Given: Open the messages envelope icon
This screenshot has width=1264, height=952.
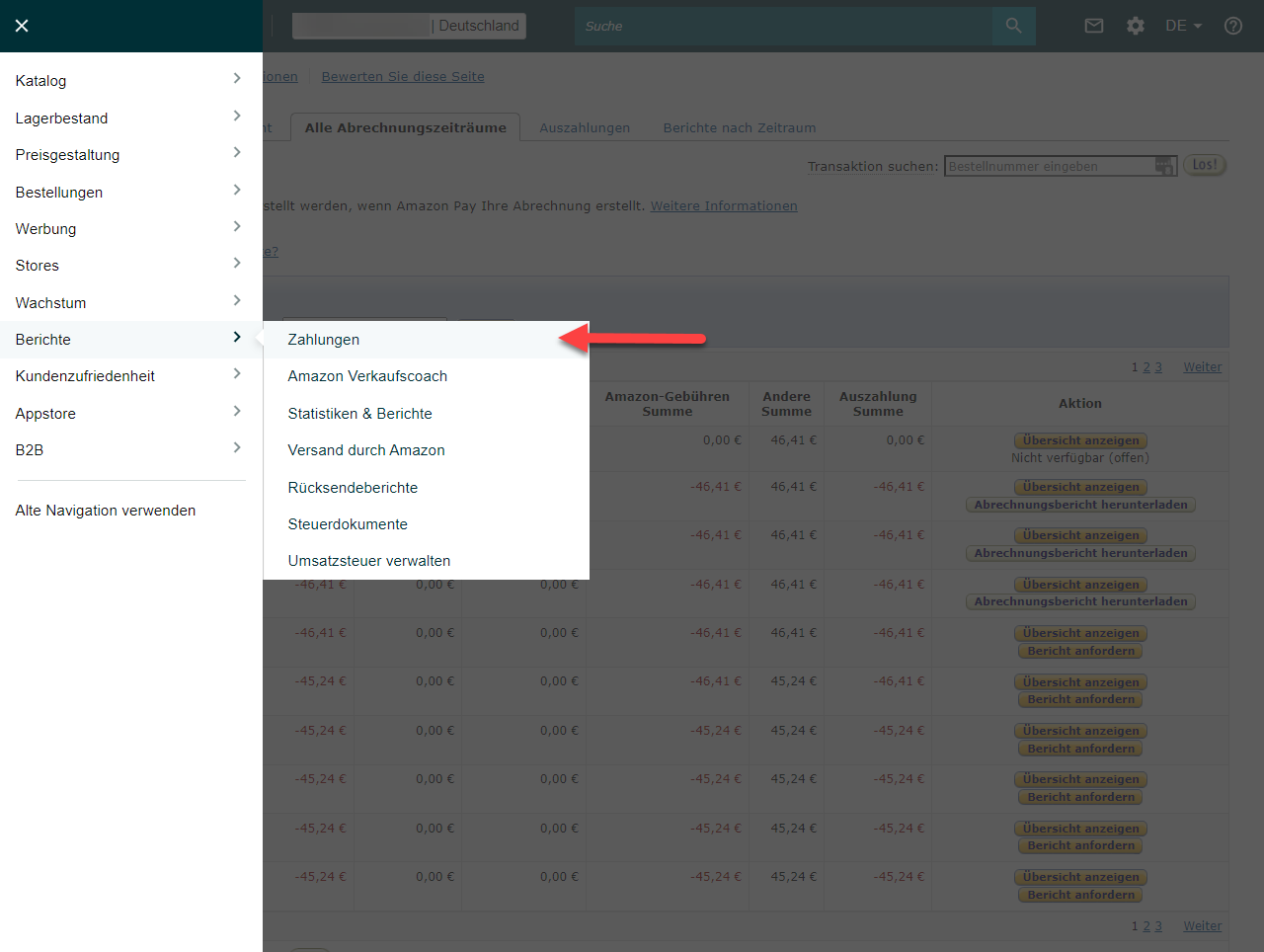Looking at the screenshot, I should pos(1094,26).
